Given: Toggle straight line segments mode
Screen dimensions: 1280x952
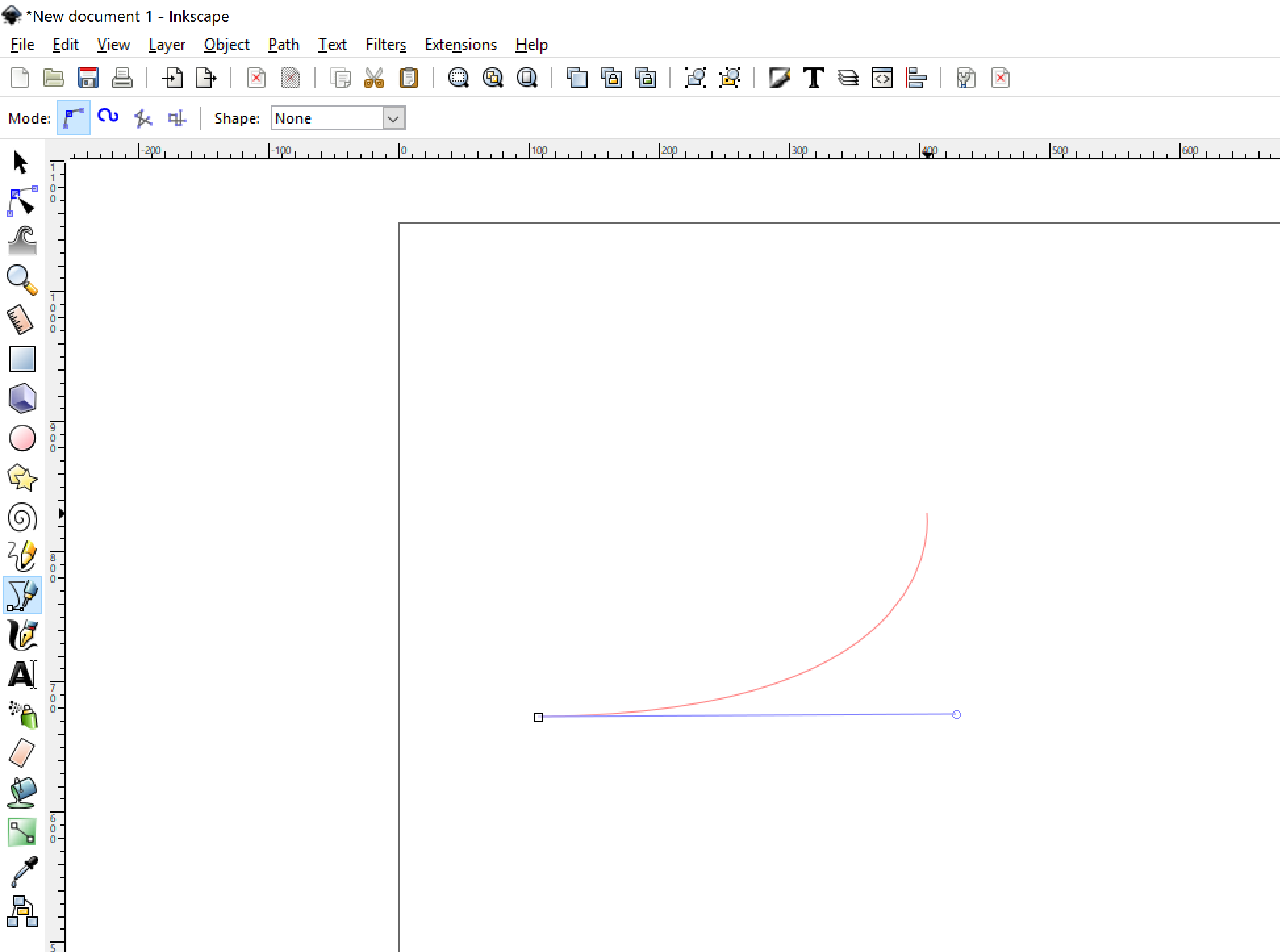Looking at the screenshot, I should (143, 118).
